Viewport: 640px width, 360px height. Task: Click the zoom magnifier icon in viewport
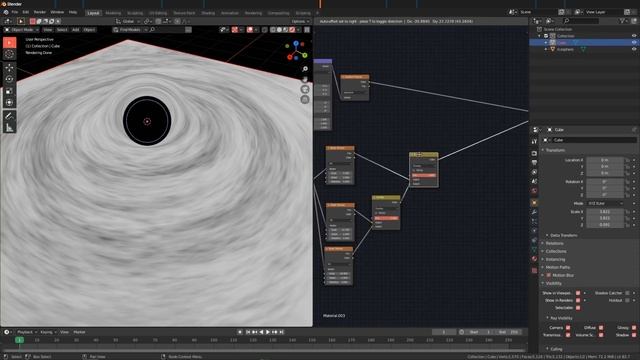(x=305, y=69)
